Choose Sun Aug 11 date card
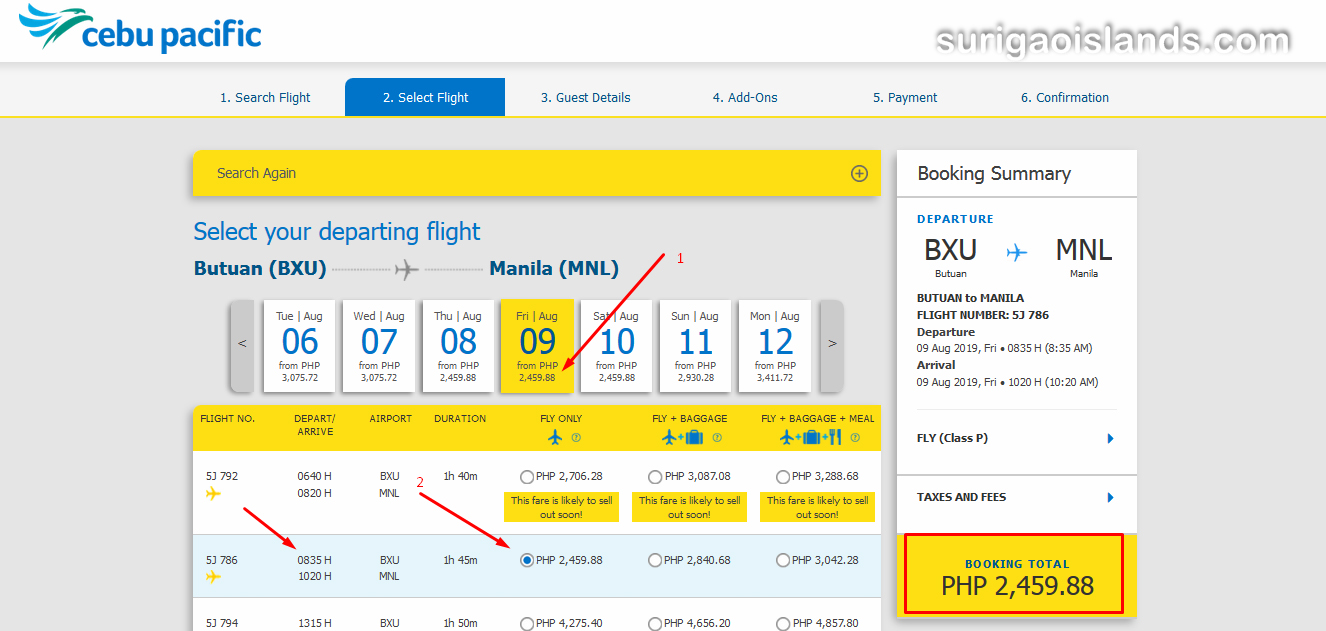 [x=696, y=346]
